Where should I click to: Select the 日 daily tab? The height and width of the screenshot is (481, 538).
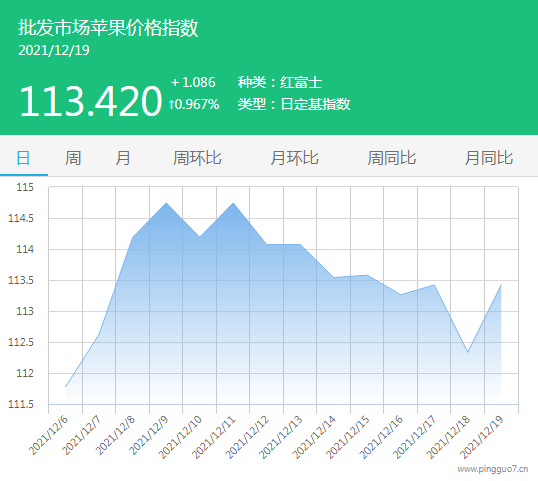[23, 158]
